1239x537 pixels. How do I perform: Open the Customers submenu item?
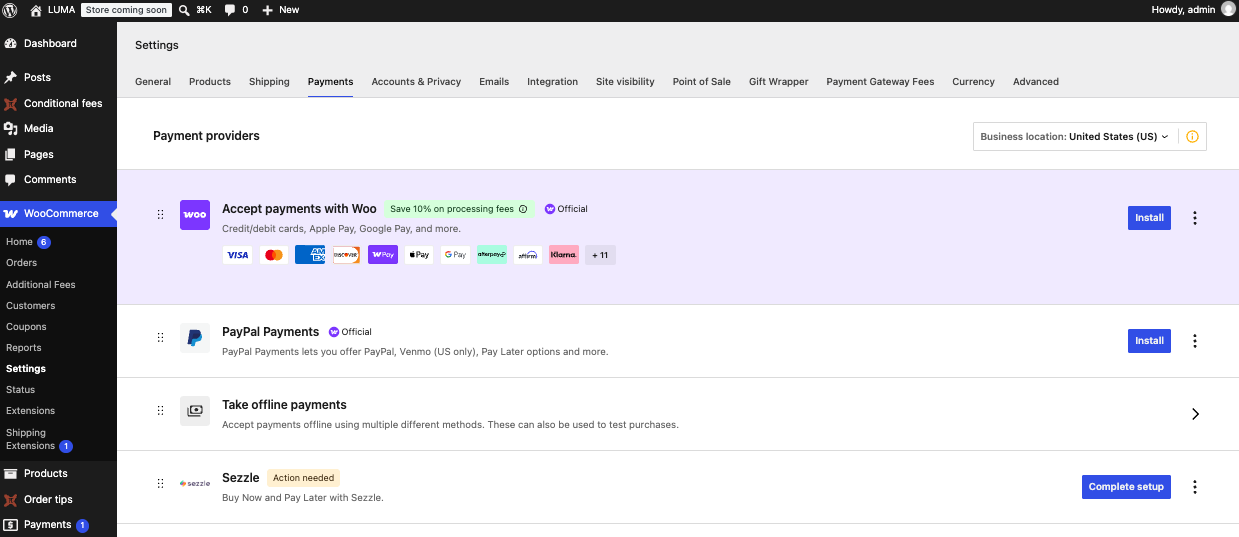[x=30, y=306]
